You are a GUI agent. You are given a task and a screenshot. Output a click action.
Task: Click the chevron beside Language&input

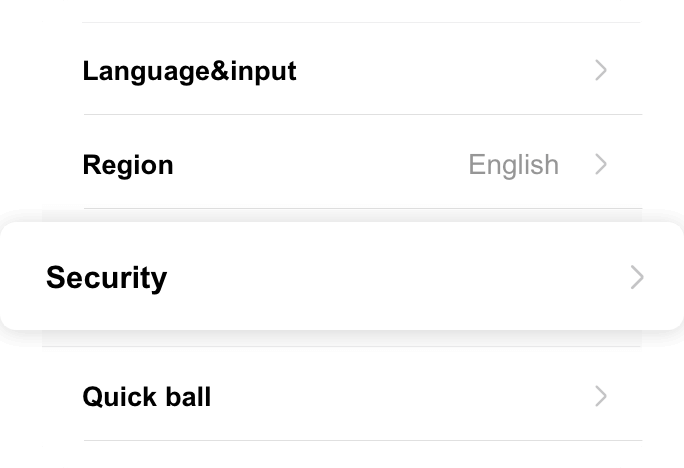(601, 70)
